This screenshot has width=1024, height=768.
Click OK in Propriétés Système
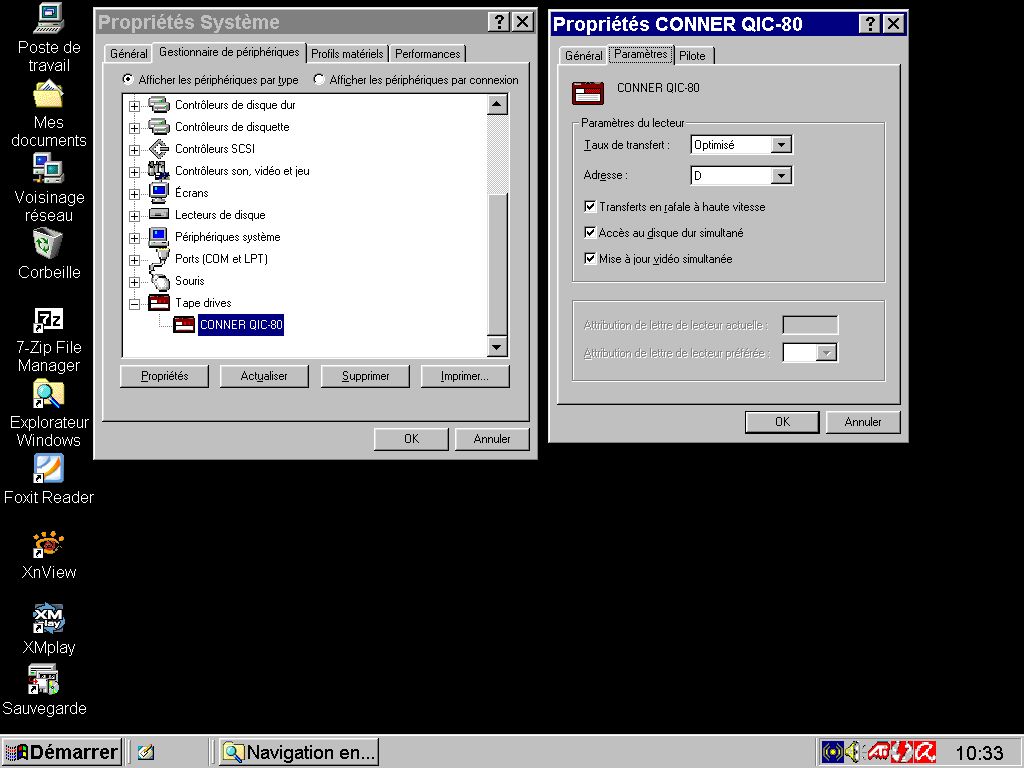(411, 439)
